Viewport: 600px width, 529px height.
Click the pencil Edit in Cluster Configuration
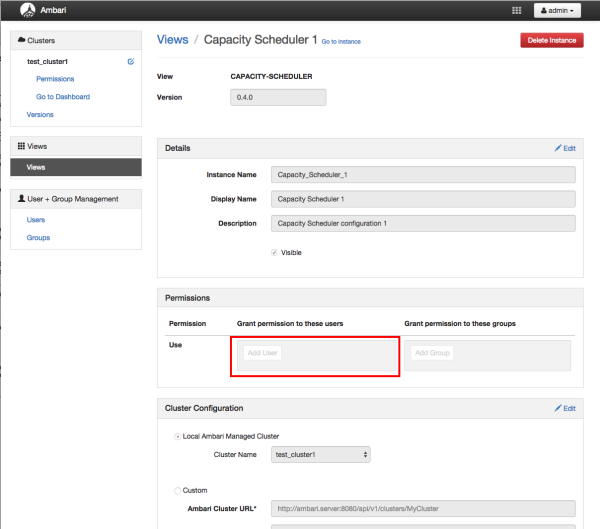click(x=565, y=408)
